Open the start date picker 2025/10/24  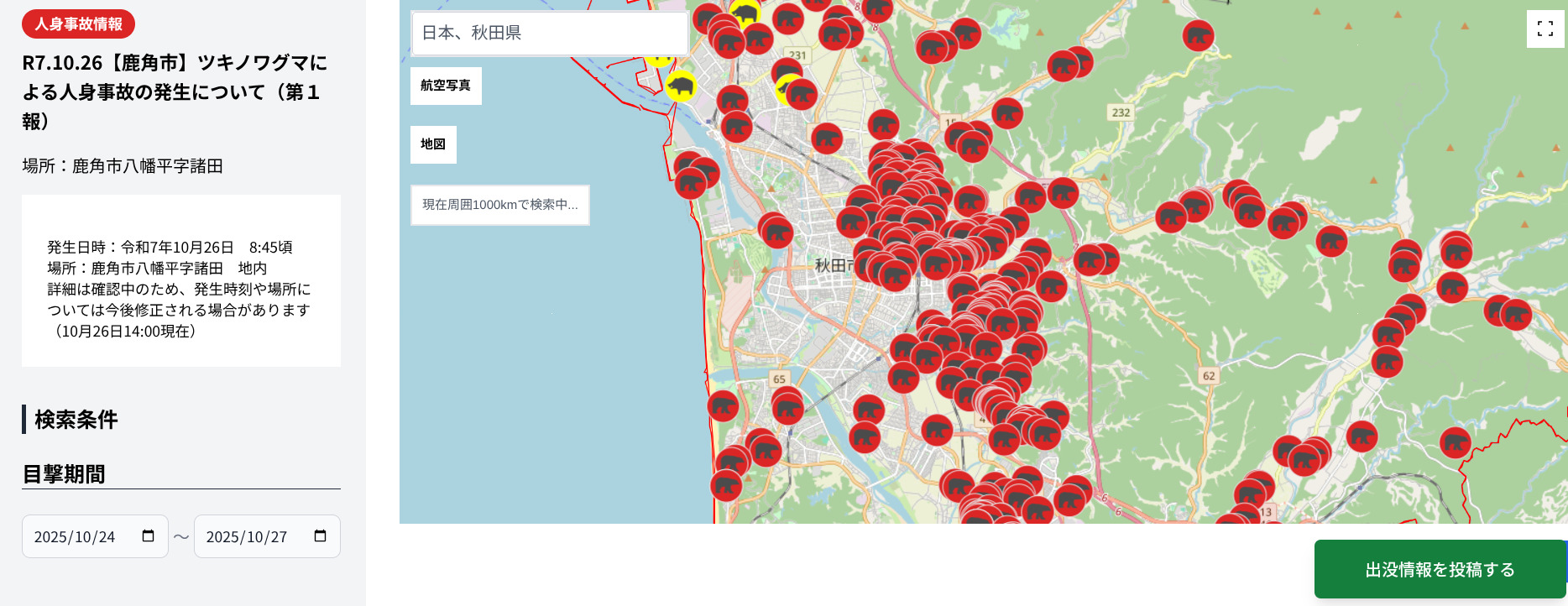76,537
